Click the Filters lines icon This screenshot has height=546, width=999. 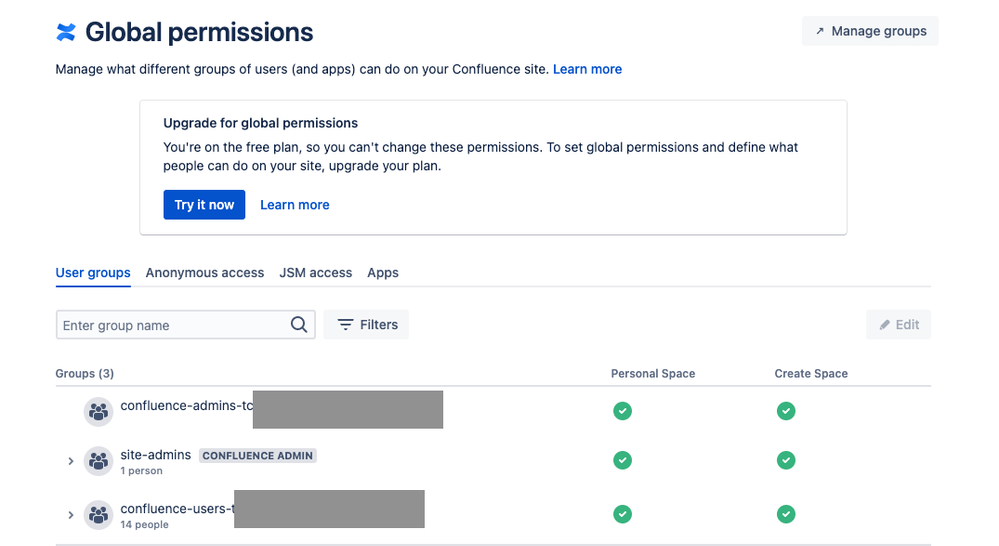pos(345,325)
